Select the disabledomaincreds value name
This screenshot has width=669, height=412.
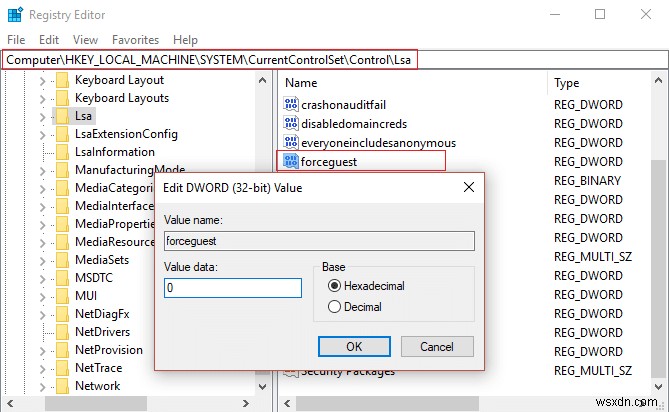pos(354,124)
